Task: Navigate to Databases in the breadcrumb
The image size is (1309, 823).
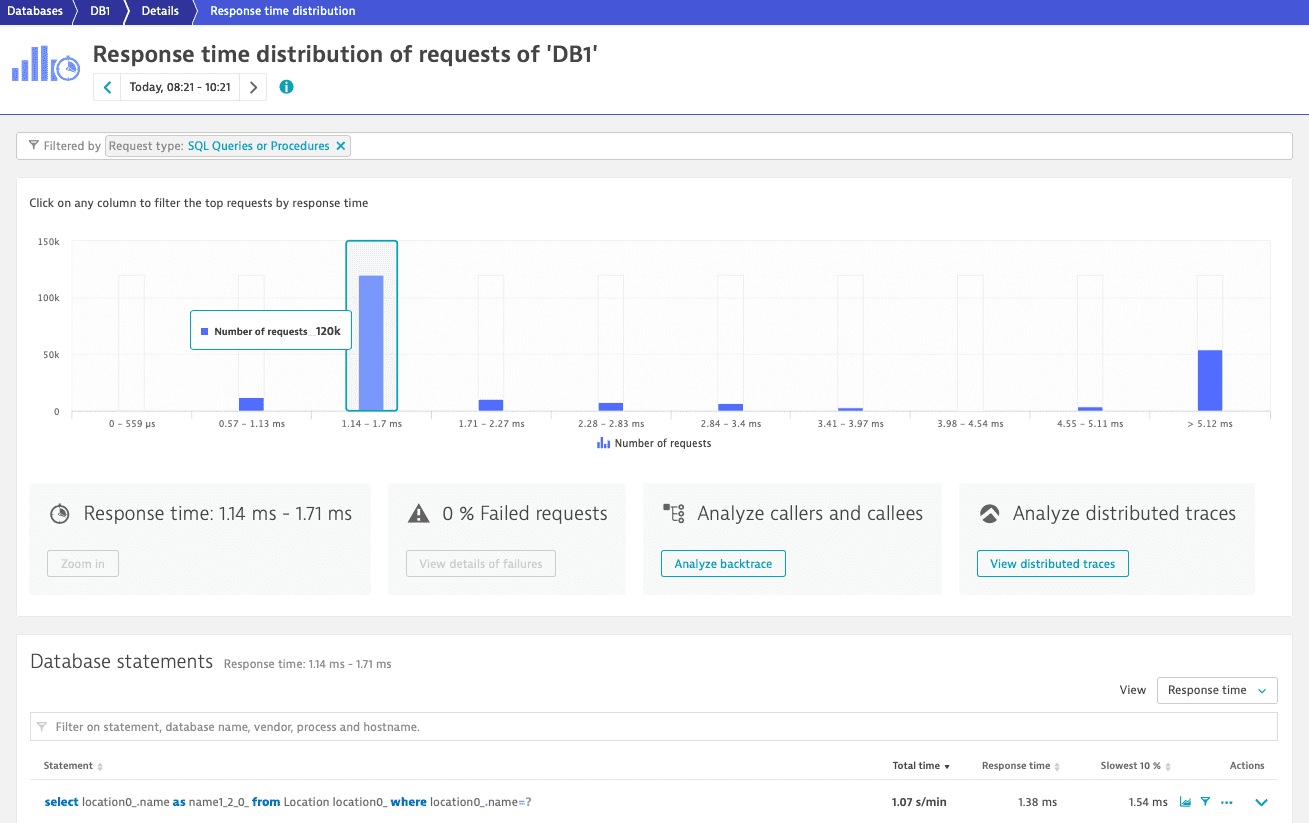Action: (35, 11)
